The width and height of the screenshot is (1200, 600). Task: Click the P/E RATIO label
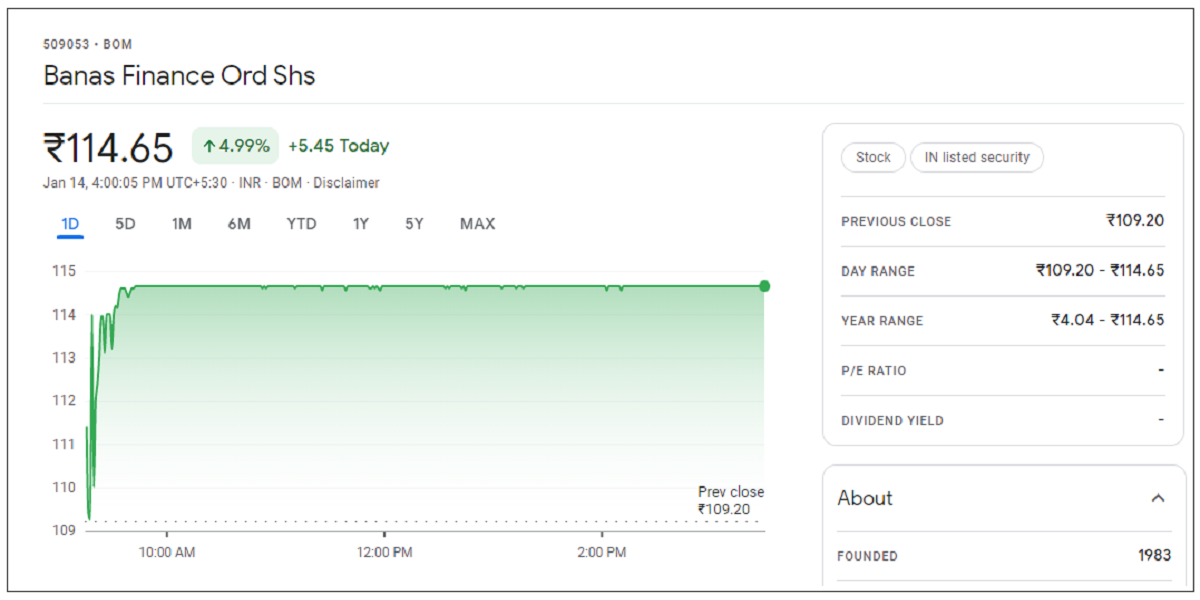874,371
